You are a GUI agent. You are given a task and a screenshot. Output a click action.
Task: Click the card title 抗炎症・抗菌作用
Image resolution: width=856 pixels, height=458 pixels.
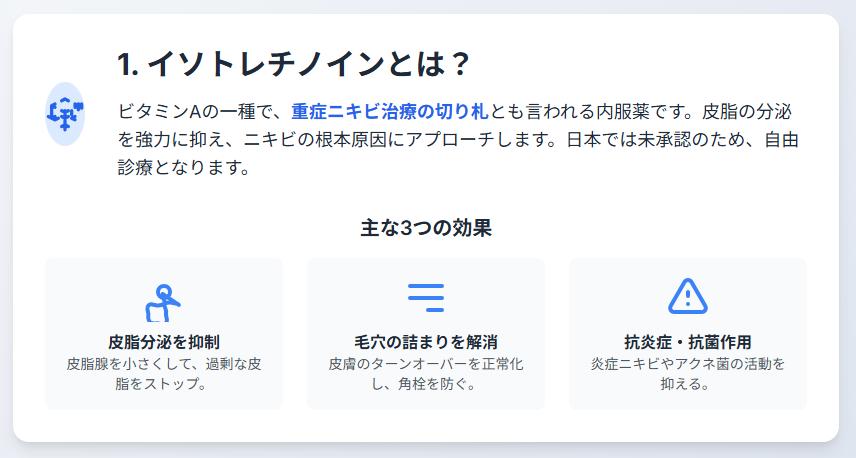(688, 342)
